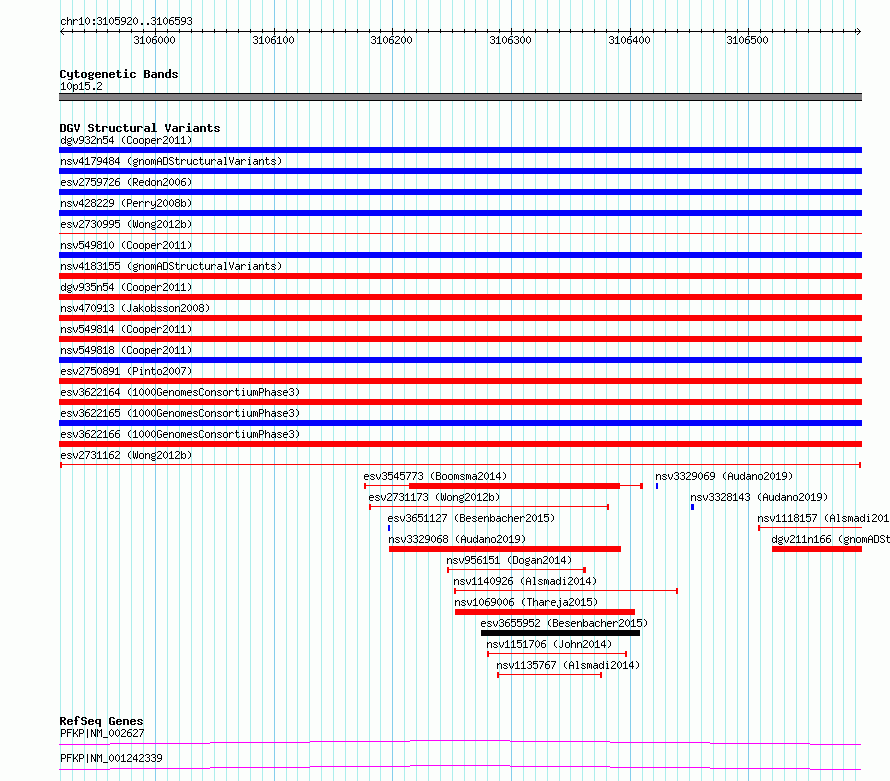Open PFKP|NM_002627 gene label
Viewport: 890px width, 781px height.
(x=102, y=733)
